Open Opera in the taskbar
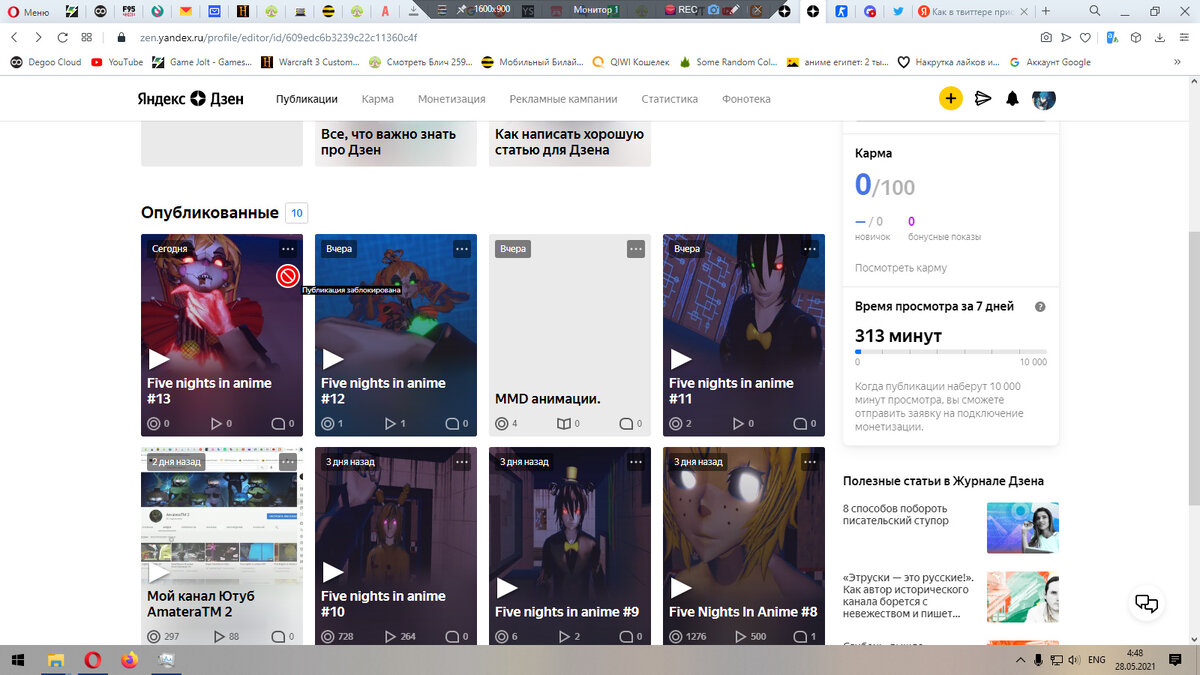 (x=92, y=660)
